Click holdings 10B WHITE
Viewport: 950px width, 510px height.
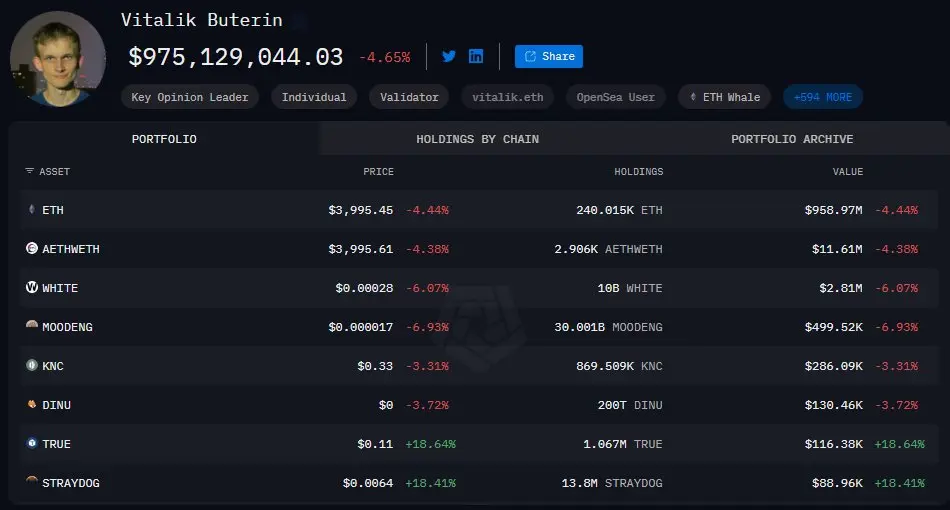point(630,288)
